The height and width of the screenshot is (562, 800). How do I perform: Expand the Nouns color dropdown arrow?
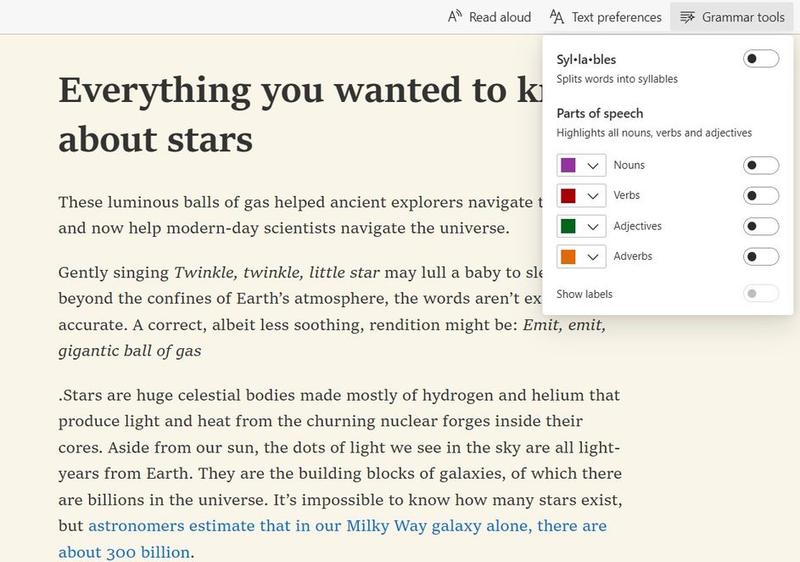point(594,165)
